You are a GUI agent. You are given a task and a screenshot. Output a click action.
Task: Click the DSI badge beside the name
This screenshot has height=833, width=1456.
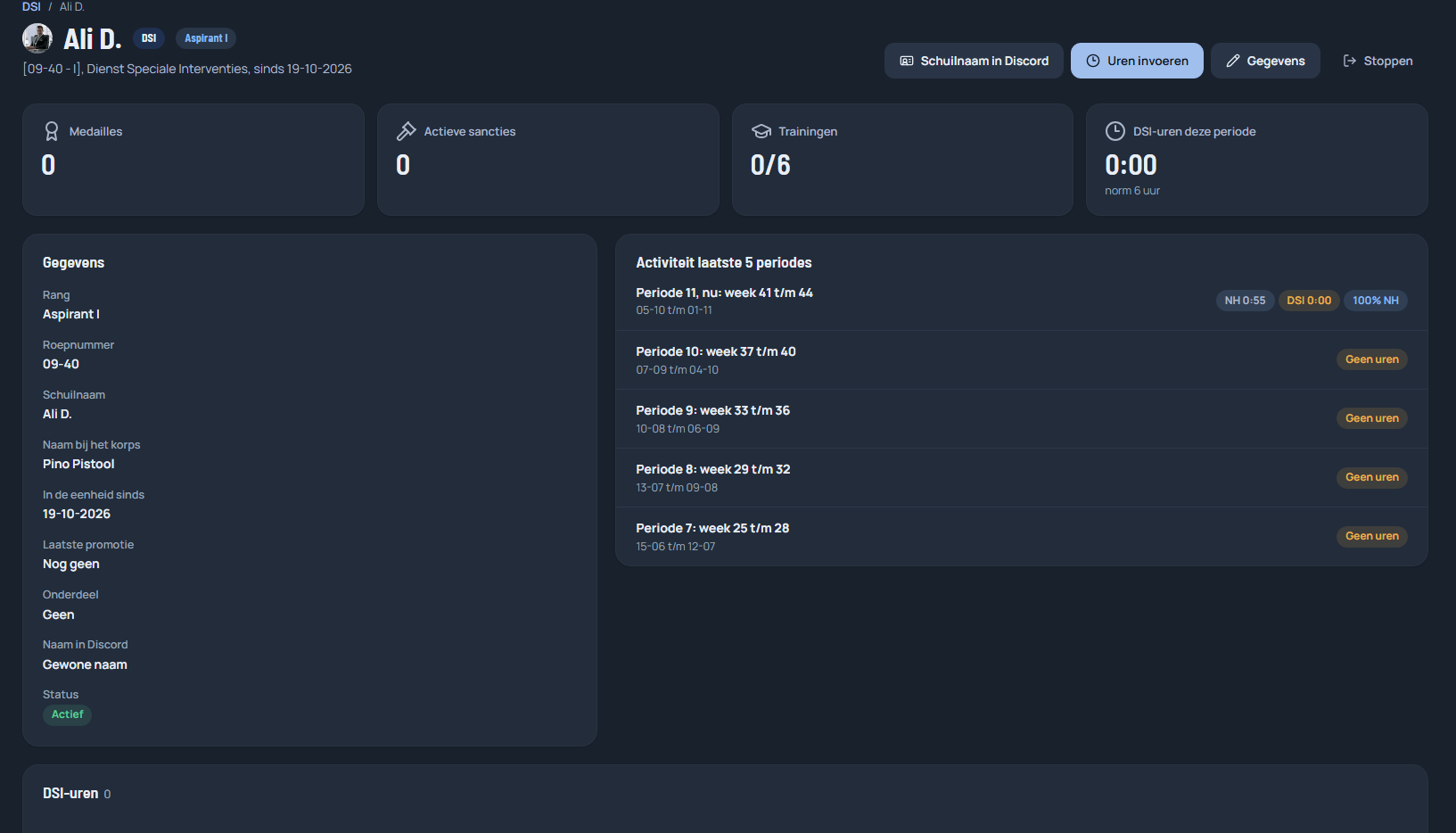149,38
